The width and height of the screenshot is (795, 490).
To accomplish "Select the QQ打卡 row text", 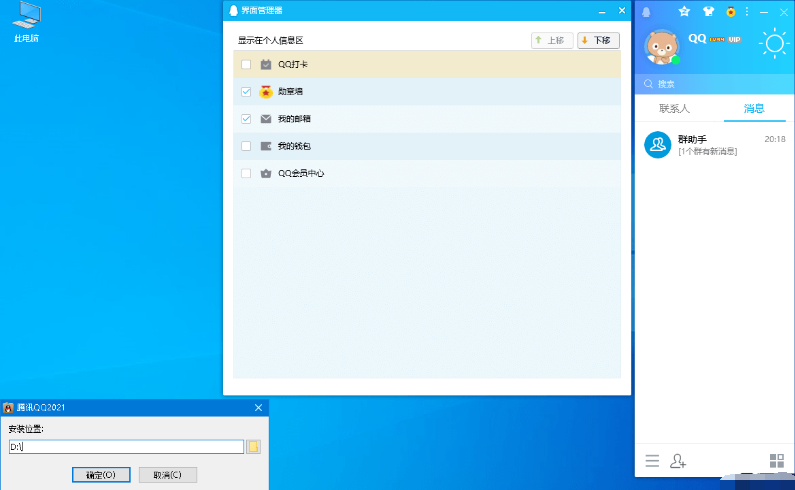I will coord(293,64).
